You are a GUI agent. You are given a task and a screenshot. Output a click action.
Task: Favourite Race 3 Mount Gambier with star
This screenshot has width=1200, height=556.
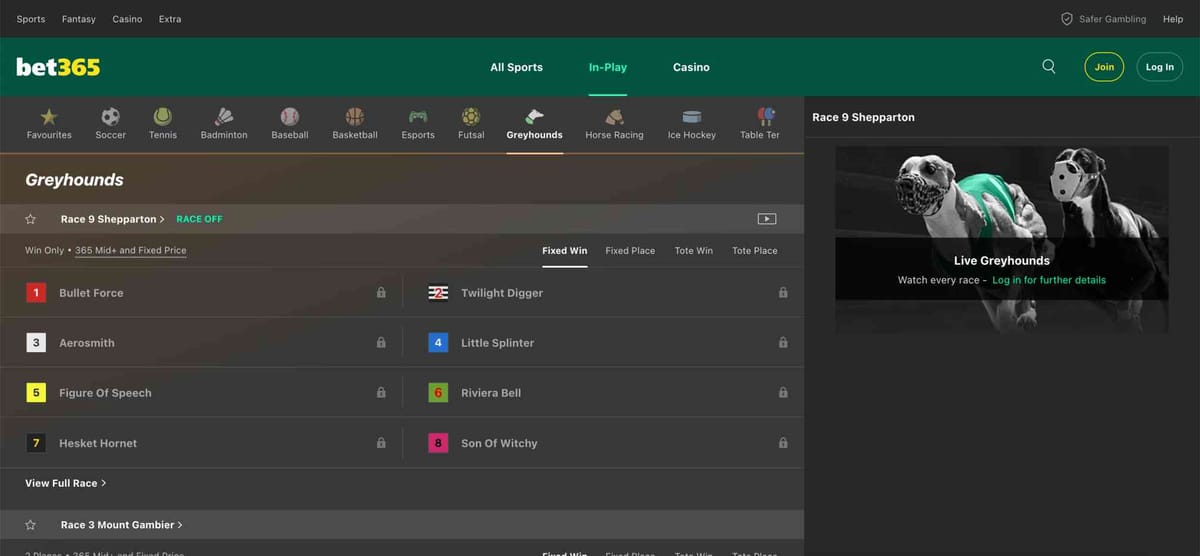click(x=31, y=525)
